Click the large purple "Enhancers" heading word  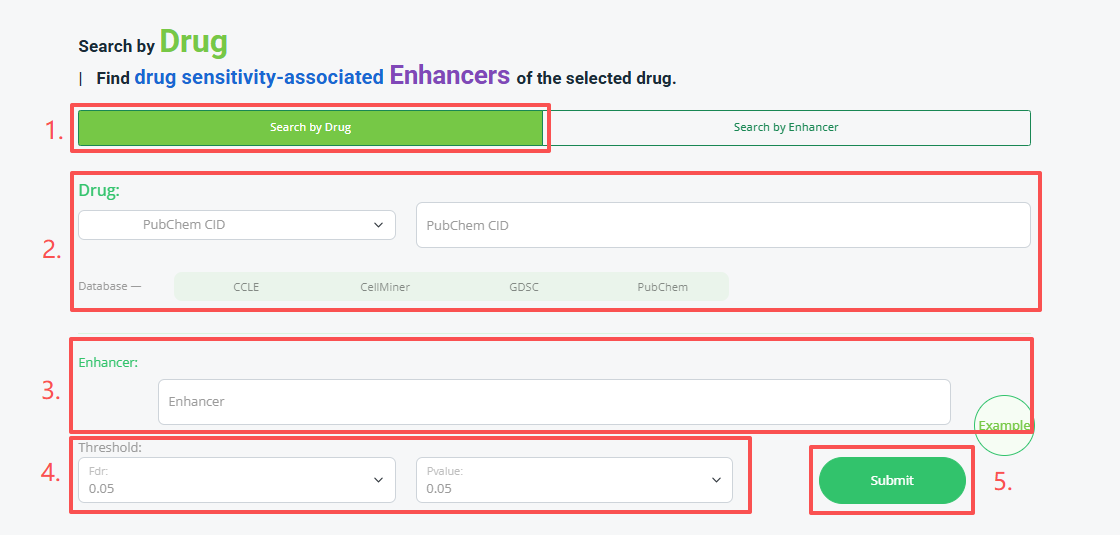(x=450, y=75)
